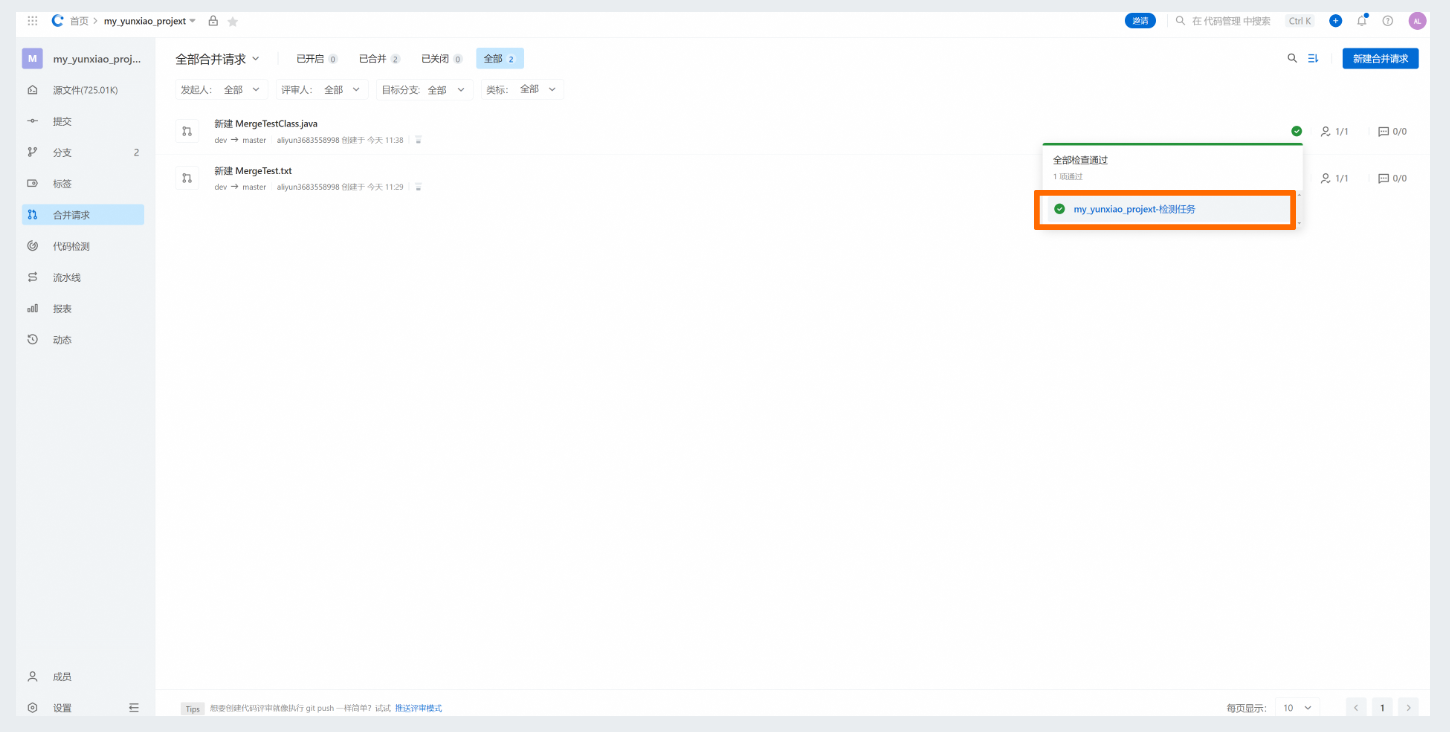This screenshot has height=732, width=1450.
Task: Select the 全部 tab with count 2
Action: pyautogui.click(x=500, y=59)
